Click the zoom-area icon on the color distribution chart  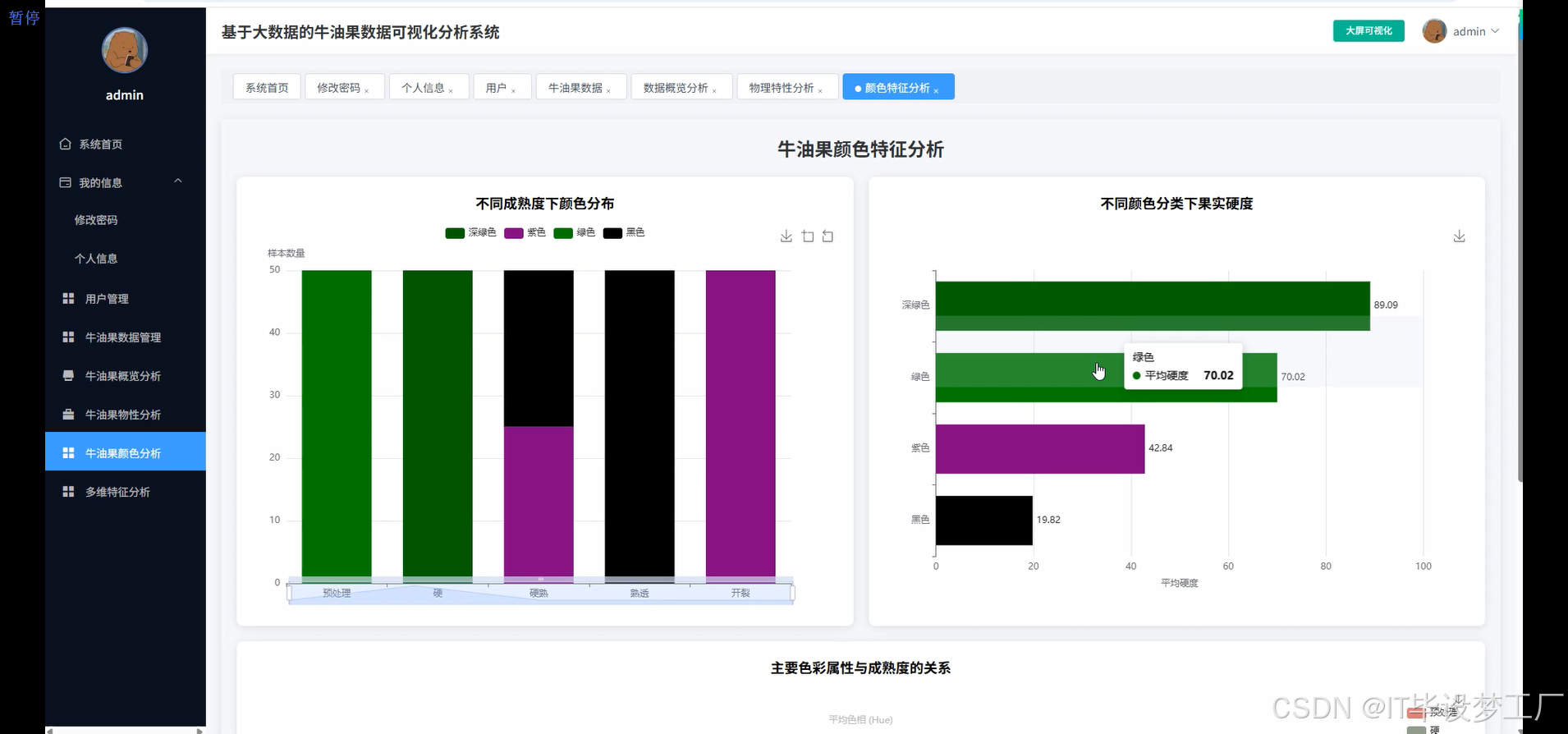click(x=808, y=236)
